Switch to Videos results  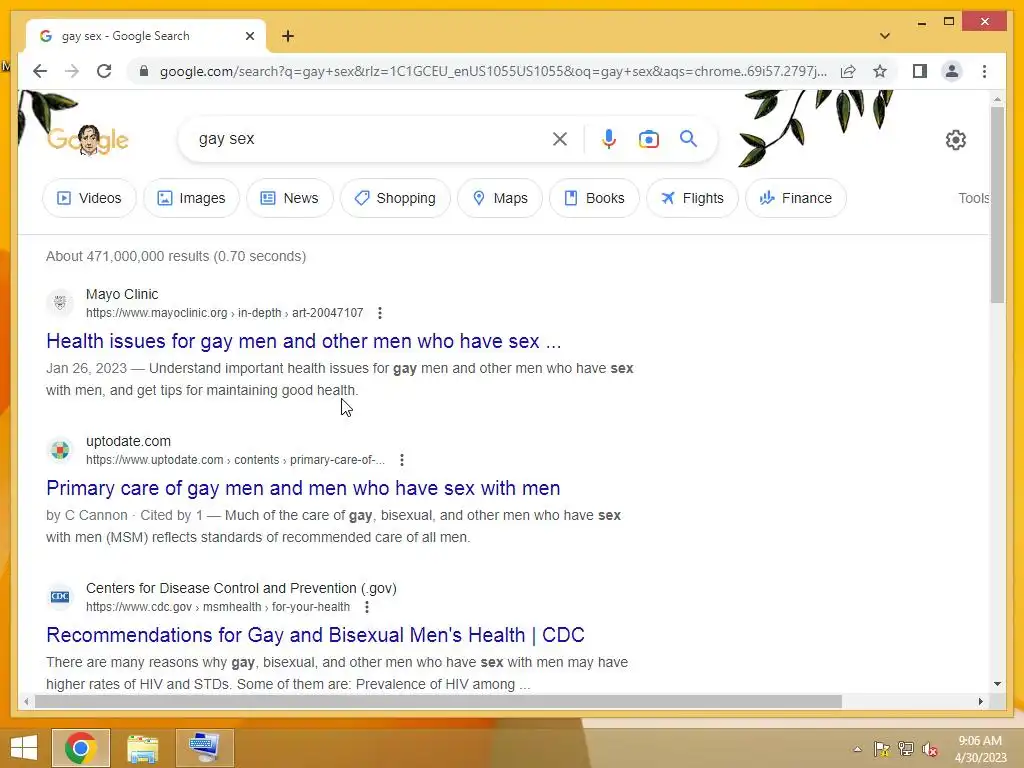(x=89, y=198)
